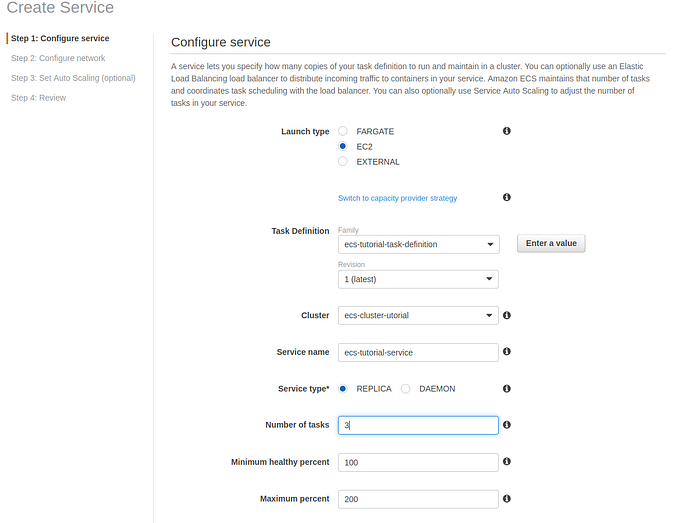700x523 pixels.
Task: Click the Service name label
Action: click(x=303, y=352)
